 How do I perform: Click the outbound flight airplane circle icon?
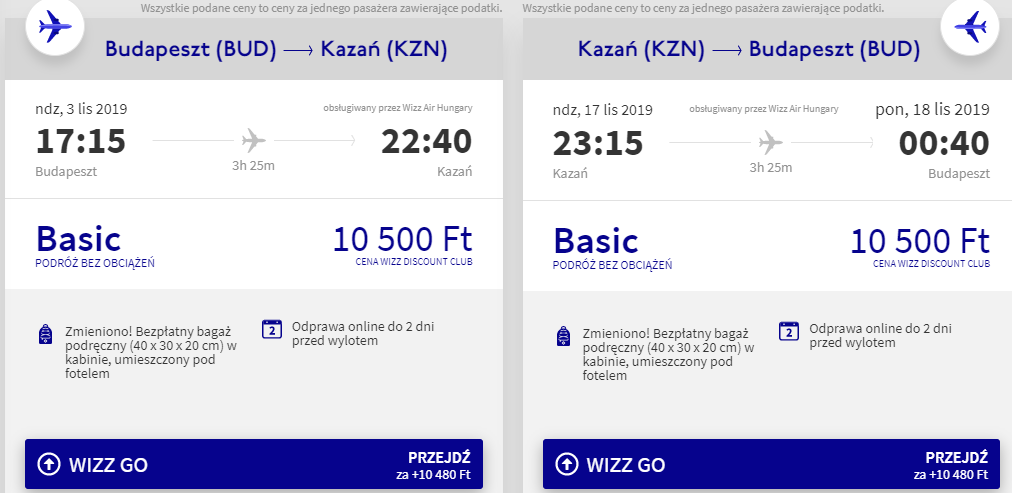55,27
